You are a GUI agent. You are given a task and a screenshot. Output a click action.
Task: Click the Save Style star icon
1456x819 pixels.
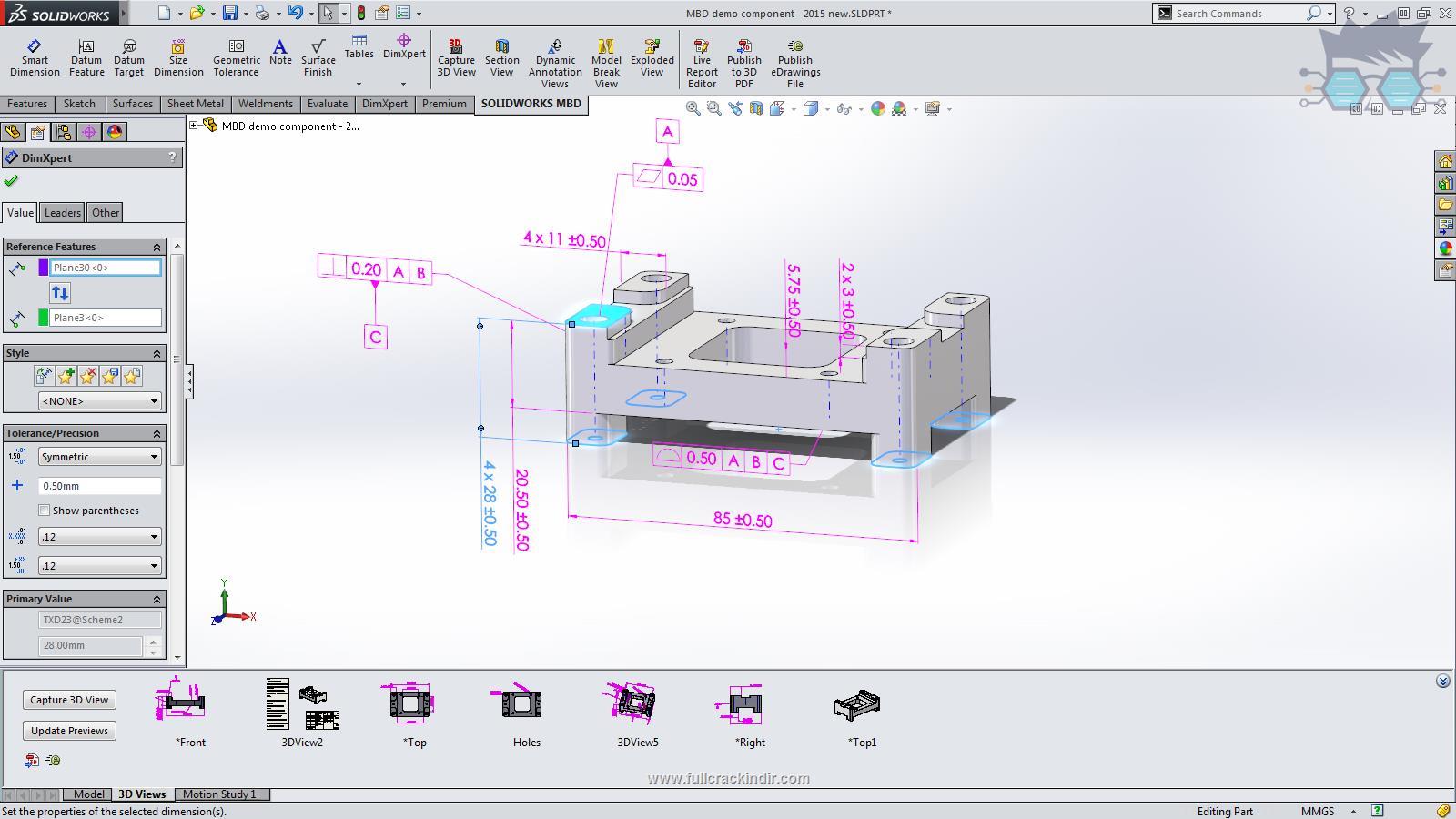(x=109, y=376)
